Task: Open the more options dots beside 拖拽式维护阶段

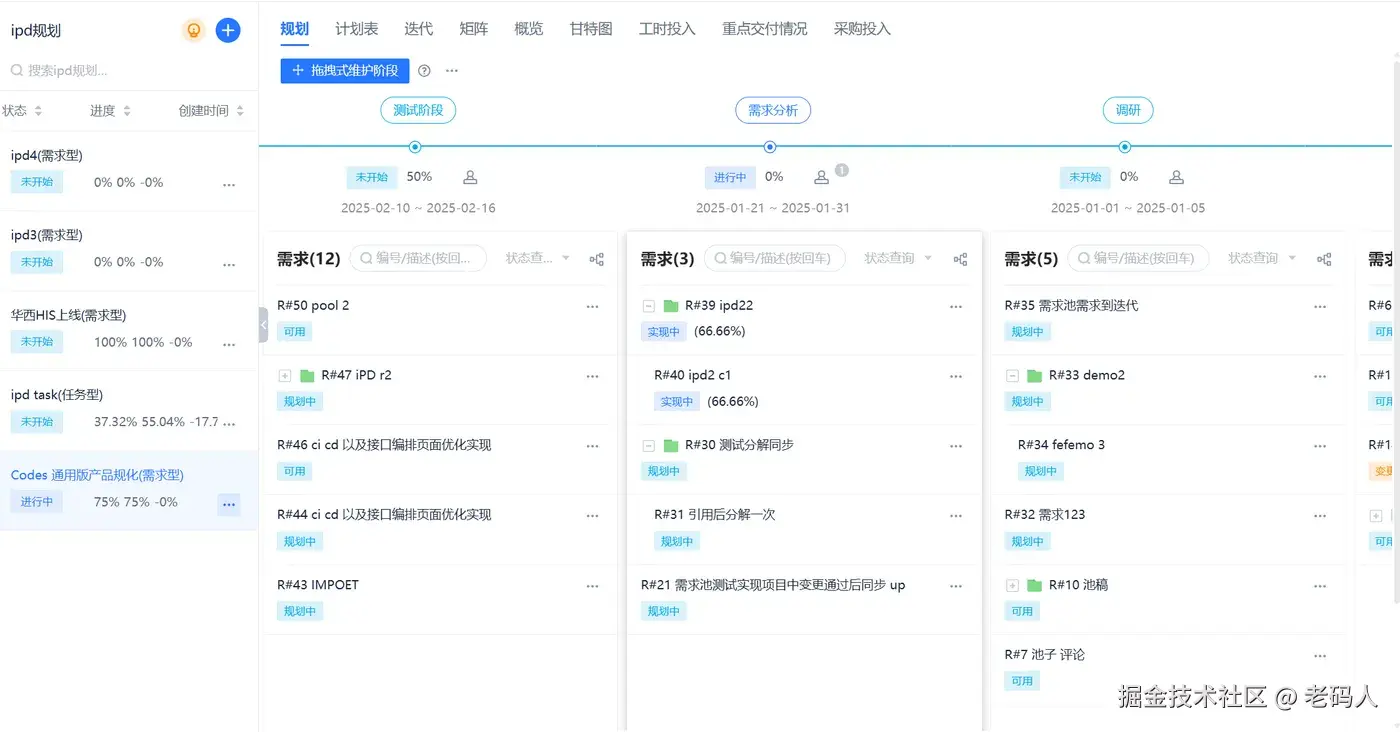Action: (452, 71)
